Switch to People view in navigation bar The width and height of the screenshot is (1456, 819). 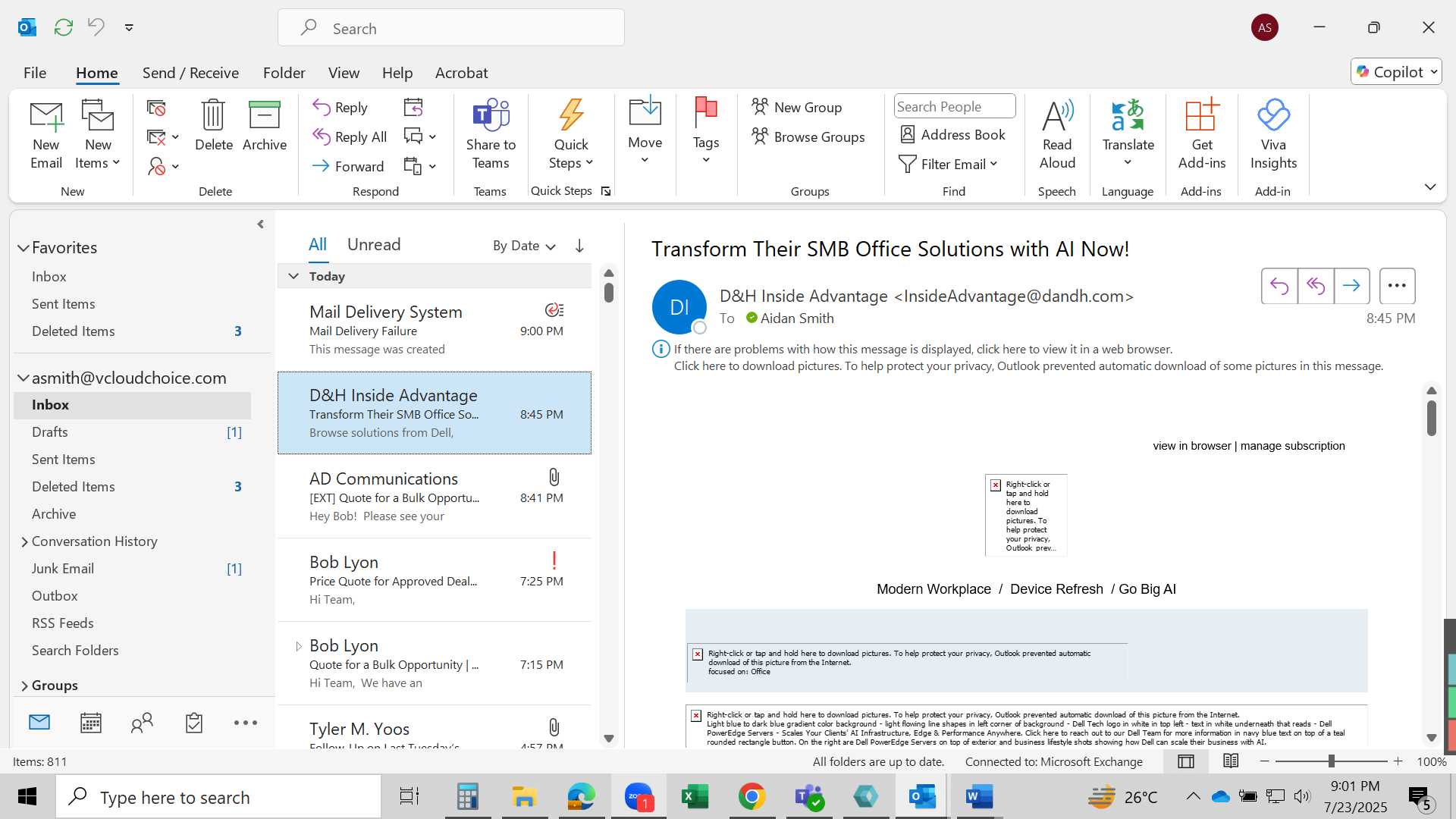[x=142, y=723]
